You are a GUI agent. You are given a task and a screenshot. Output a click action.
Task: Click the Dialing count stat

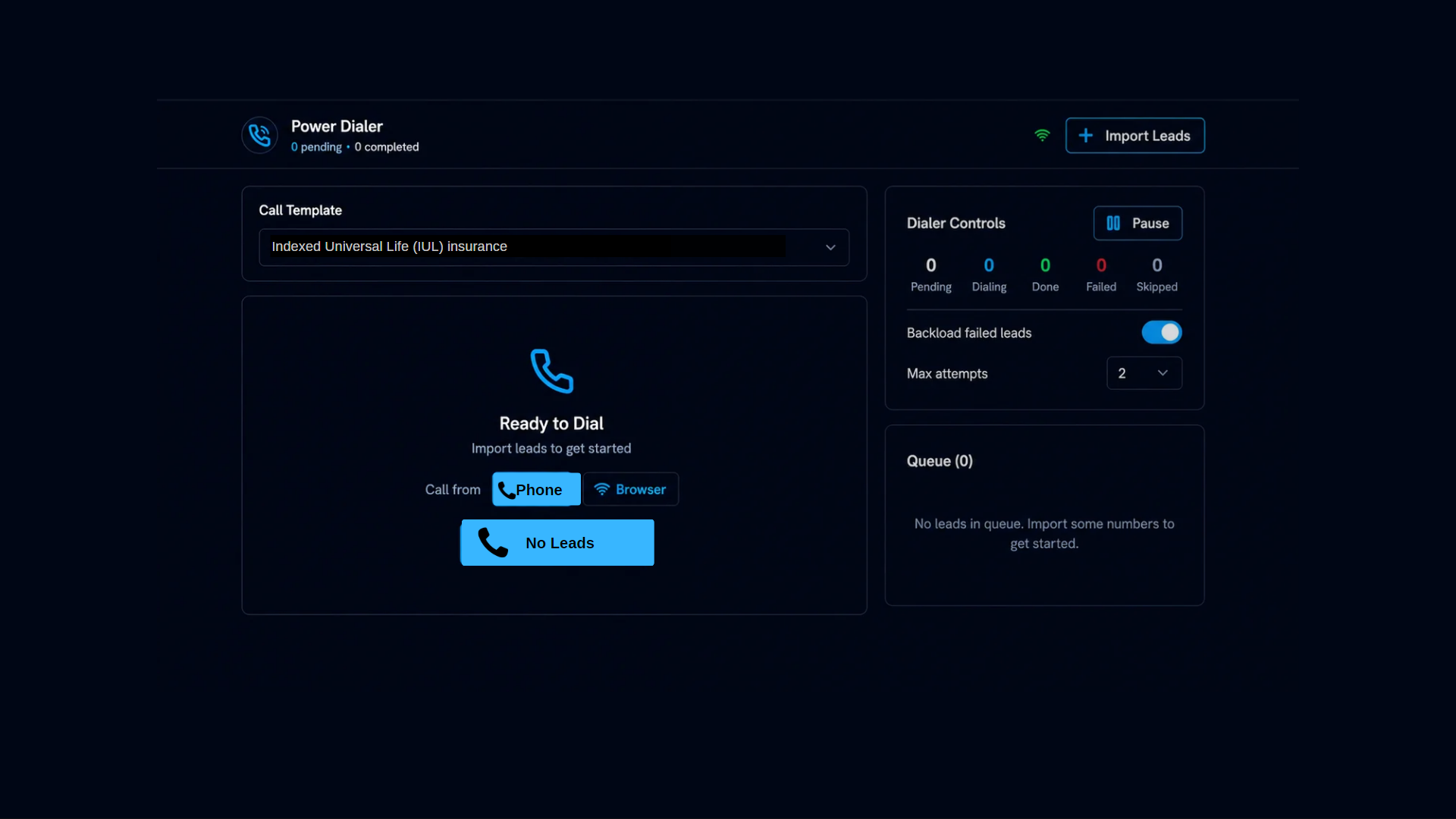click(x=989, y=275)
